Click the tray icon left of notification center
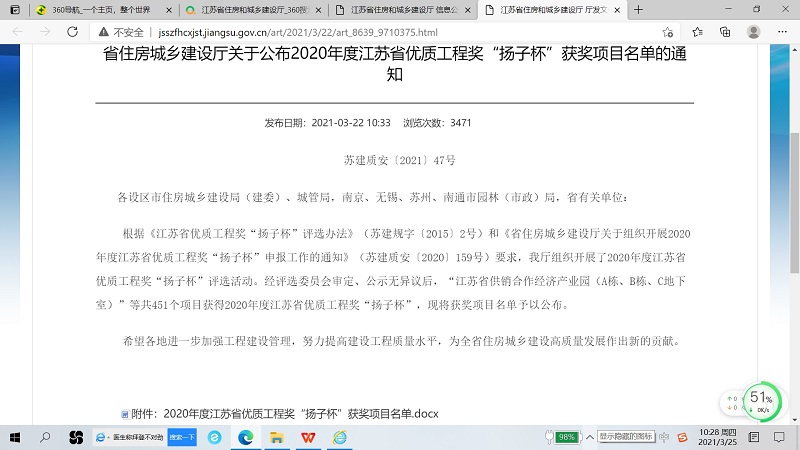This screenshot has height=450, width=800. [x=754, y=437]
